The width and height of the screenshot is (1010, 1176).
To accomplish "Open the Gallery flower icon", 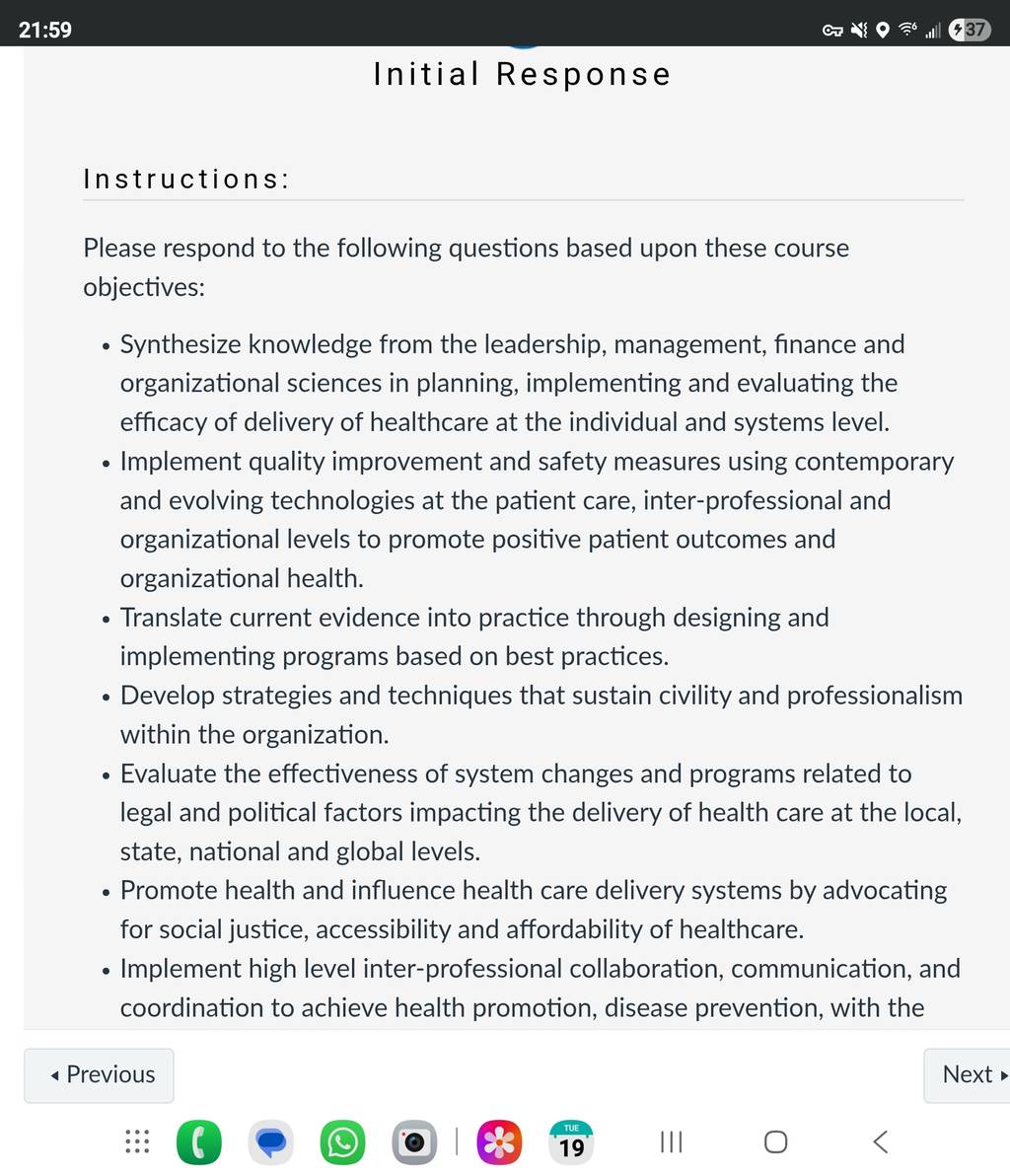I will pos(499,1142).
